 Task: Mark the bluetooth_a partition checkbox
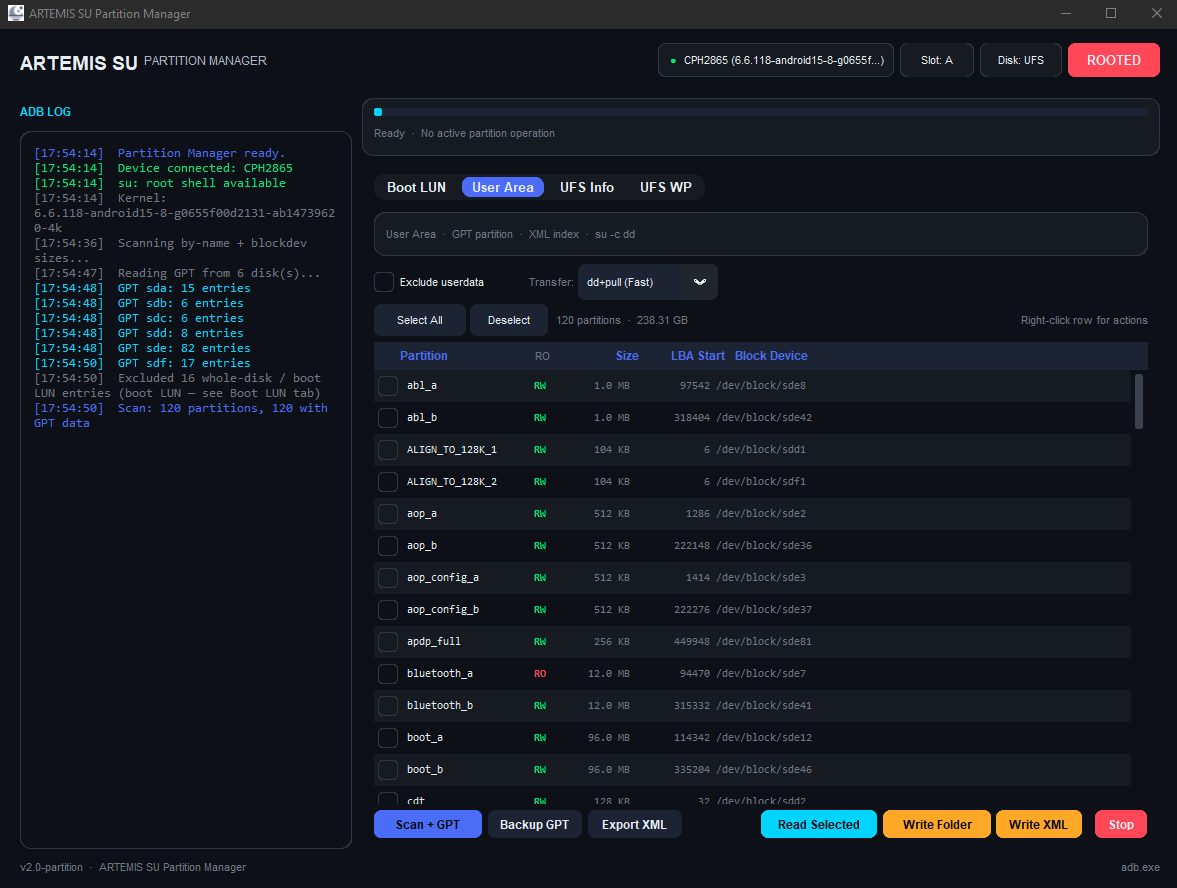point(388,674)
